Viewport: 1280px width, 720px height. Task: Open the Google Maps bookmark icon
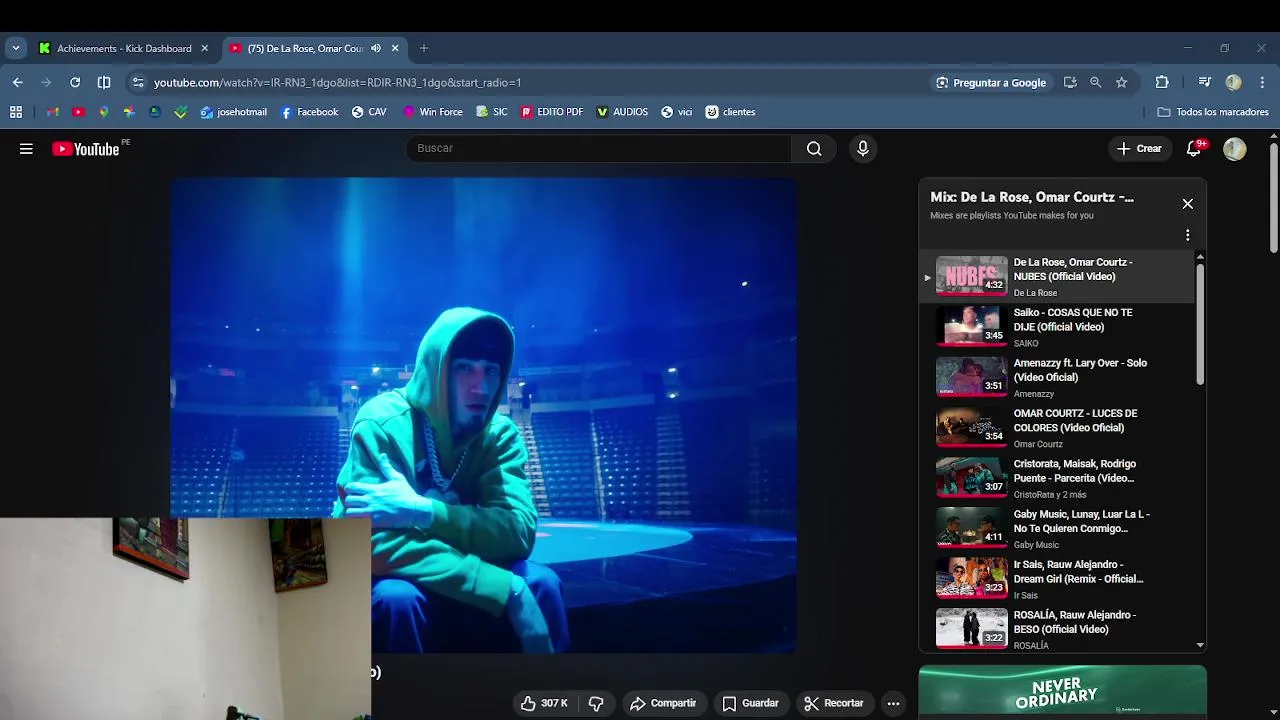click(x=103, y=112)
